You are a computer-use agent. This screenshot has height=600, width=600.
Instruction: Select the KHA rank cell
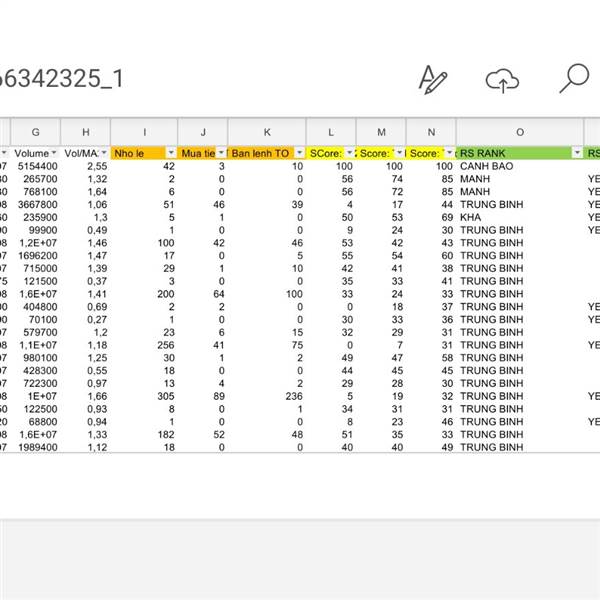tap(520, 217)
